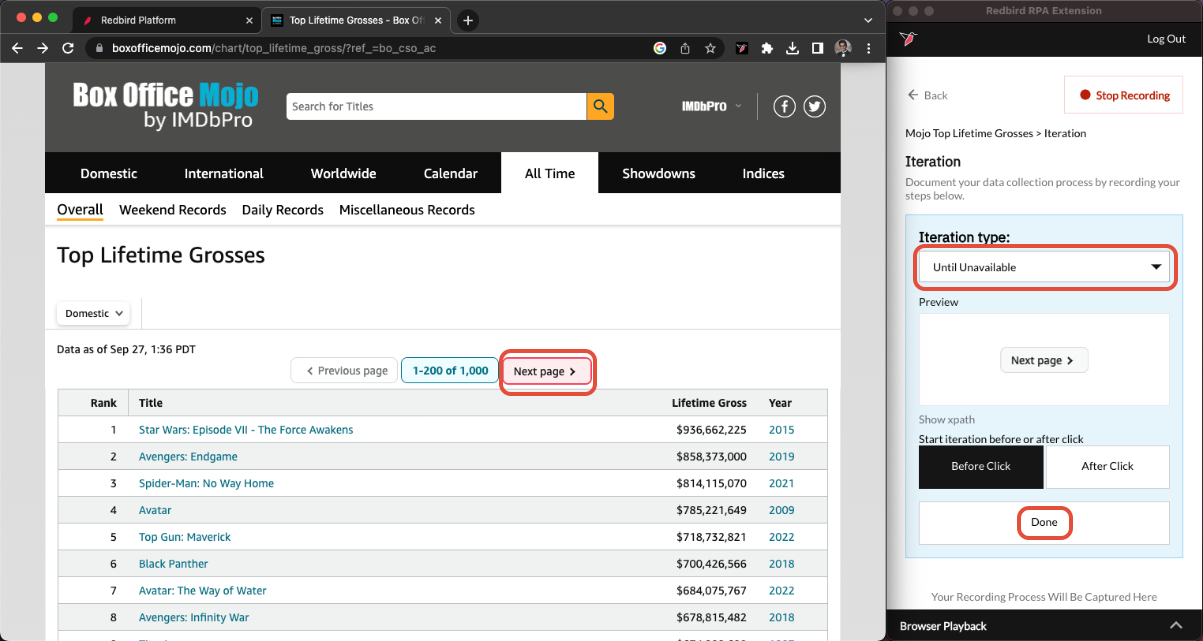Click the share page icon in address bar

pyautogui.click(x=685, y=47)
